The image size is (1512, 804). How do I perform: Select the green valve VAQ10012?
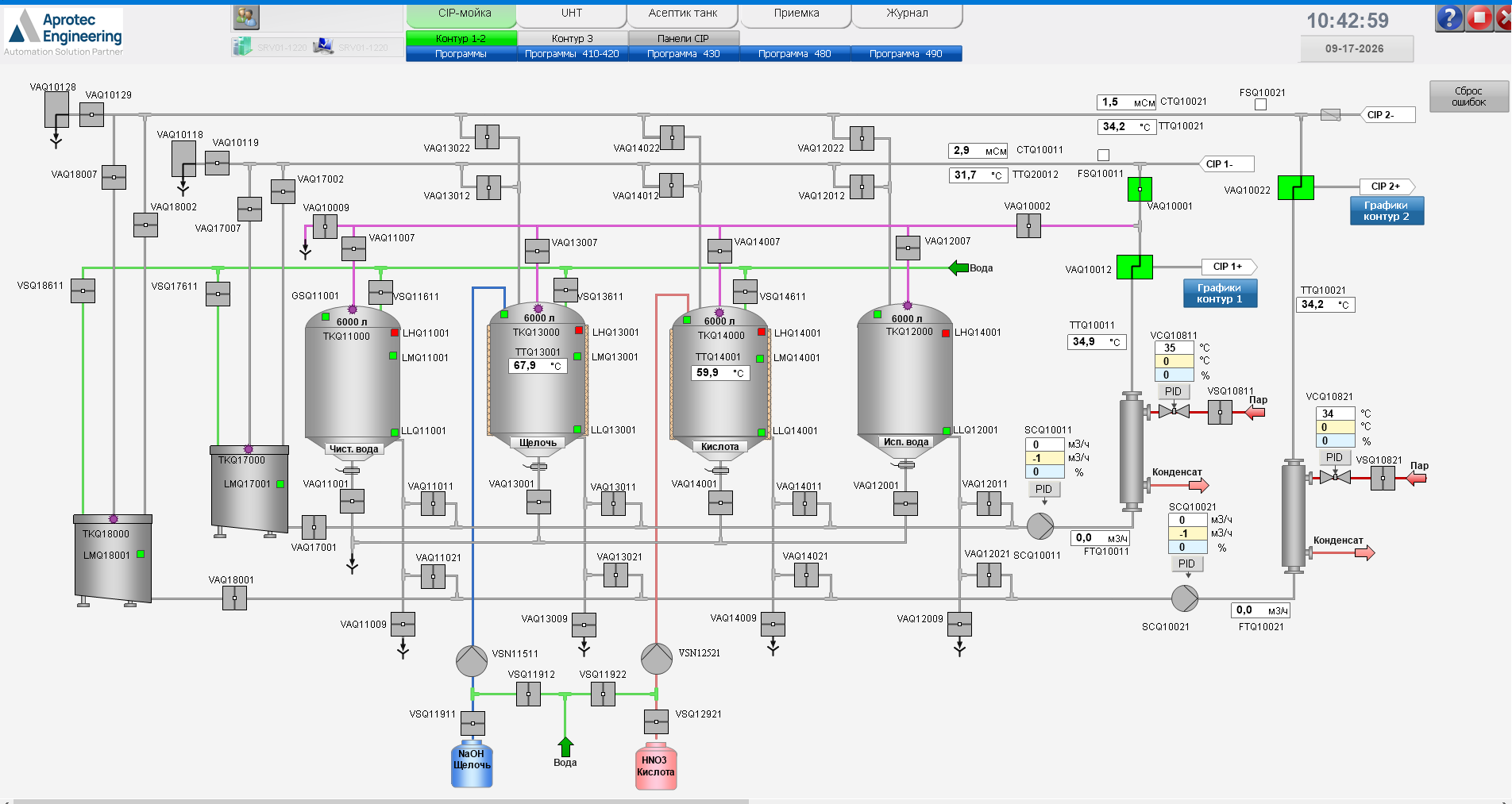point(1134,267)
